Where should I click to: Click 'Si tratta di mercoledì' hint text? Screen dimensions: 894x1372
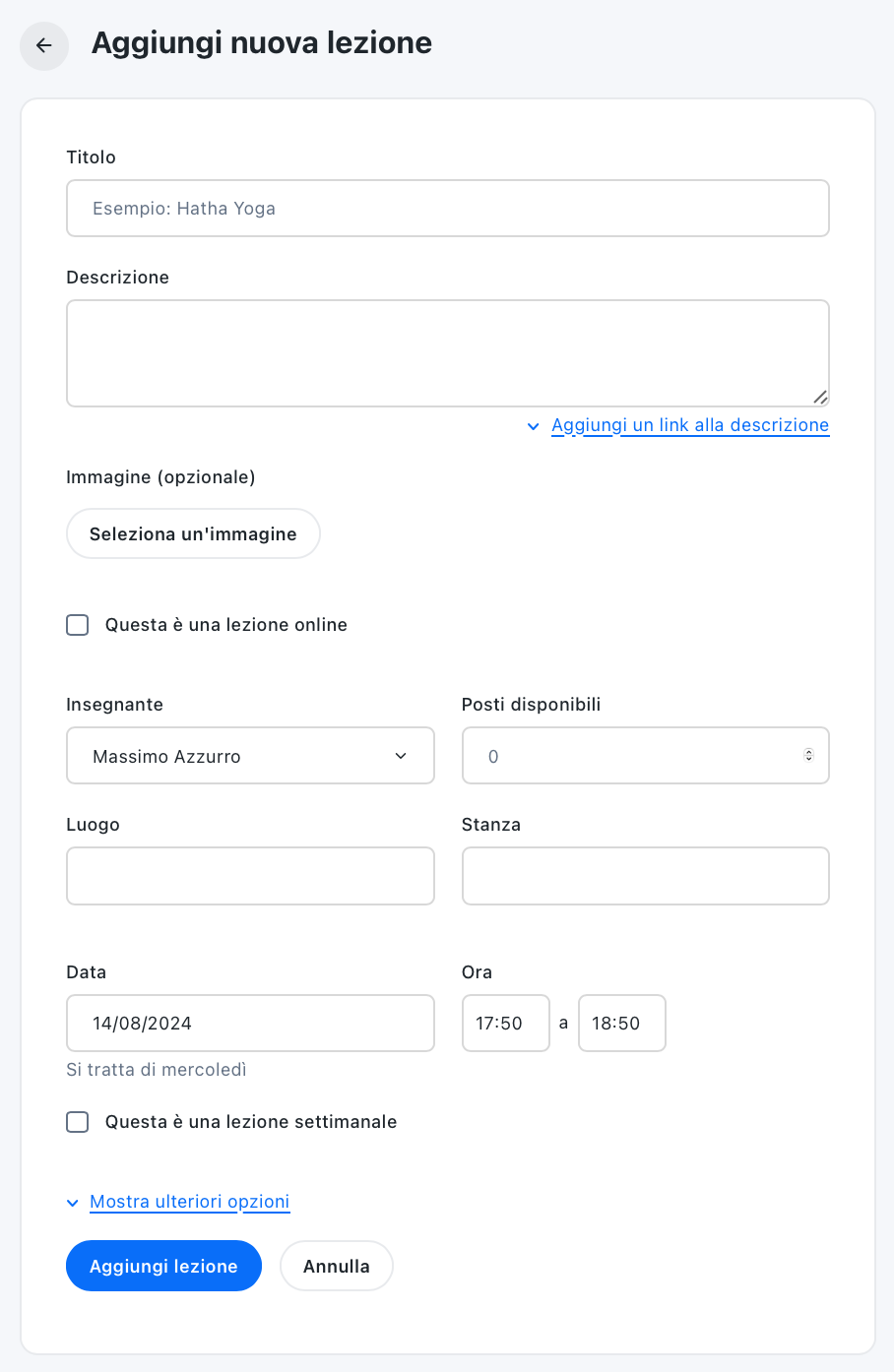click(x=157, y=1070)
